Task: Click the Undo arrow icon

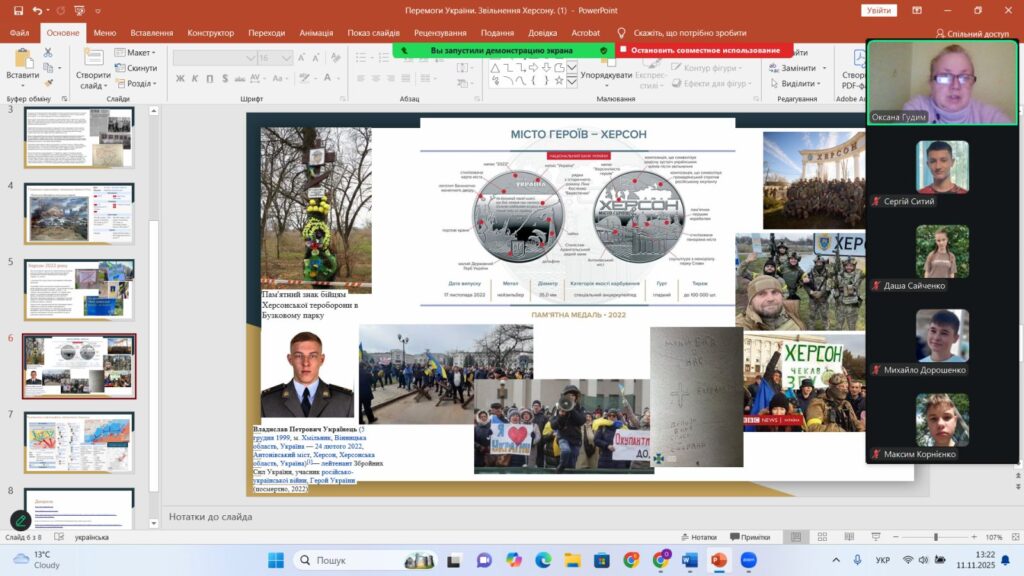Action: click(37, 10)
